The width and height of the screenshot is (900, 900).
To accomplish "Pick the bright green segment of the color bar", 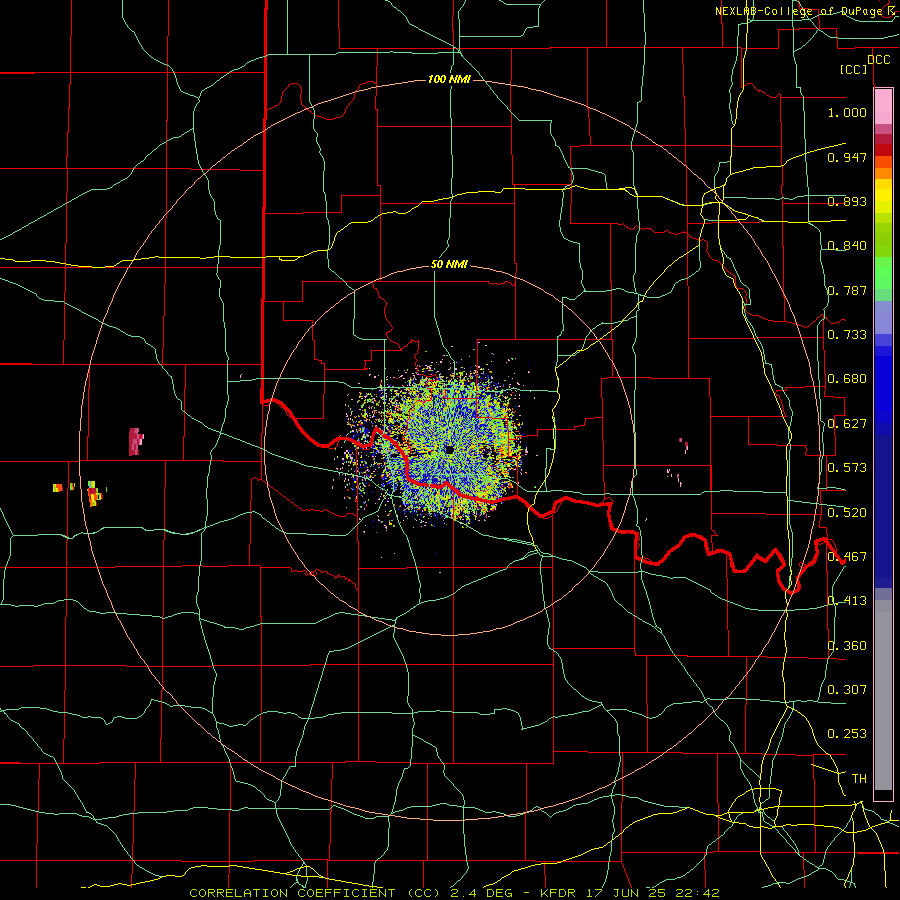I will coord(883,273).
